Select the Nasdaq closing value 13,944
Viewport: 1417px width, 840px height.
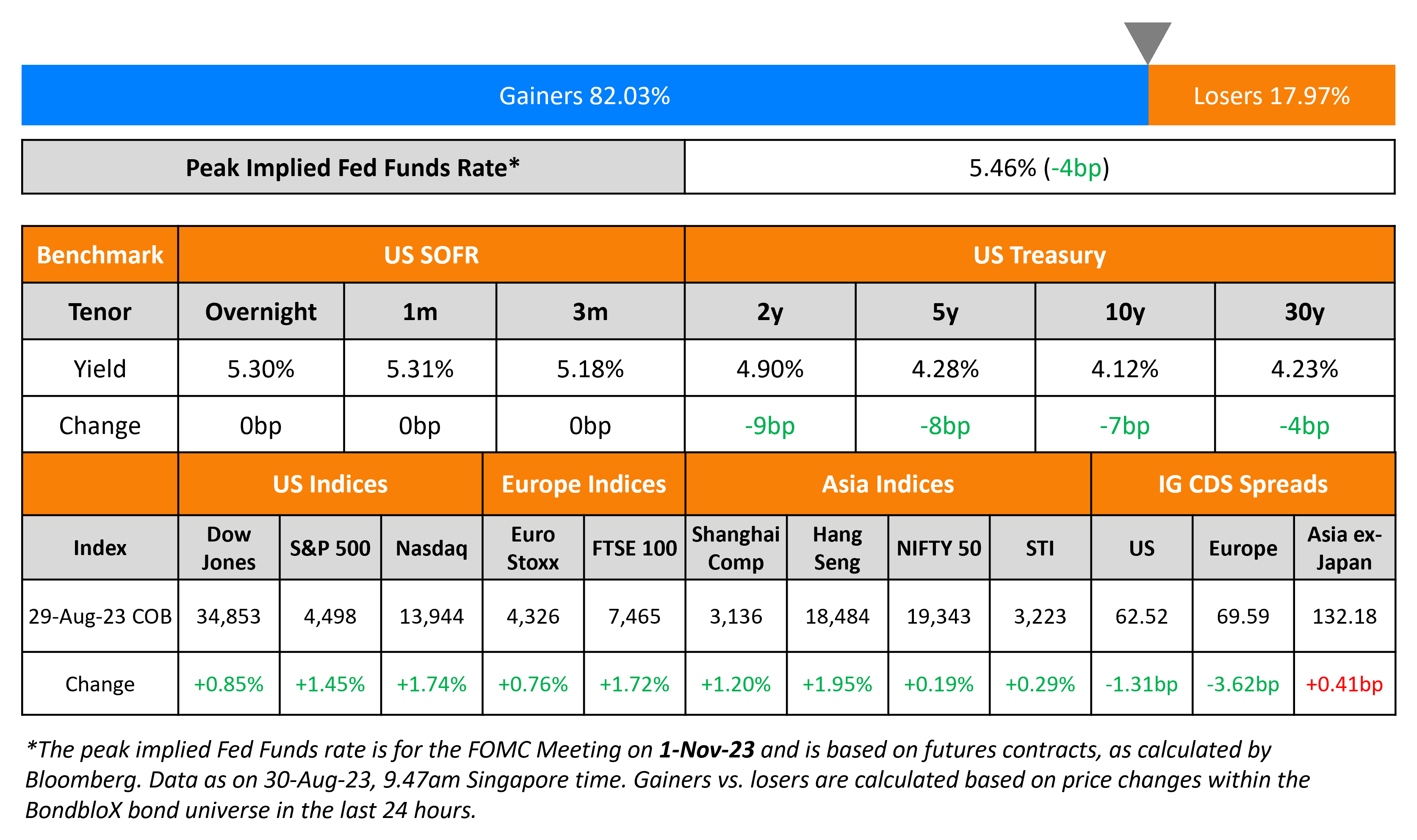(x=432, y=616)
